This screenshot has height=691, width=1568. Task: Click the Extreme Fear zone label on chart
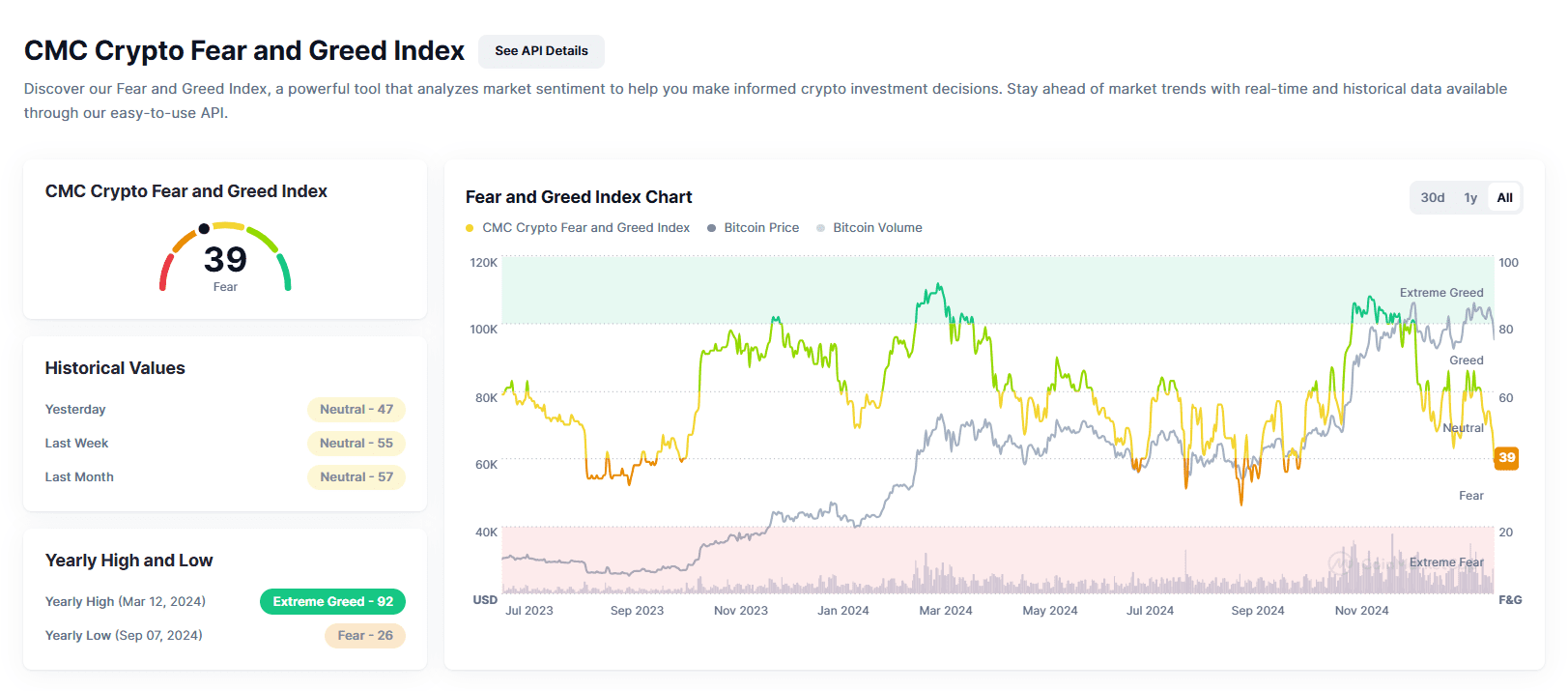1446,562
